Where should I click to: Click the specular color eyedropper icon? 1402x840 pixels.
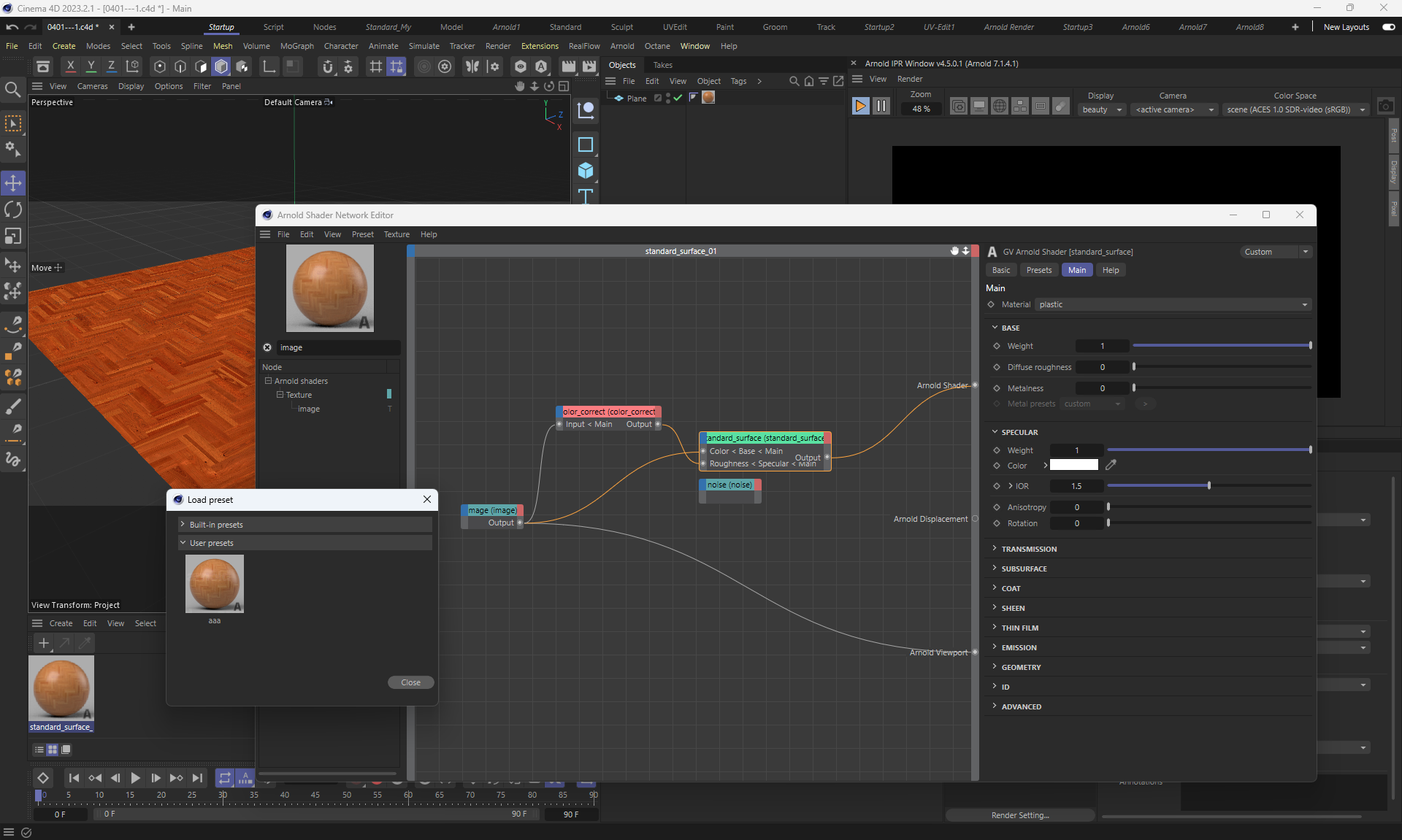[1111, 465]
